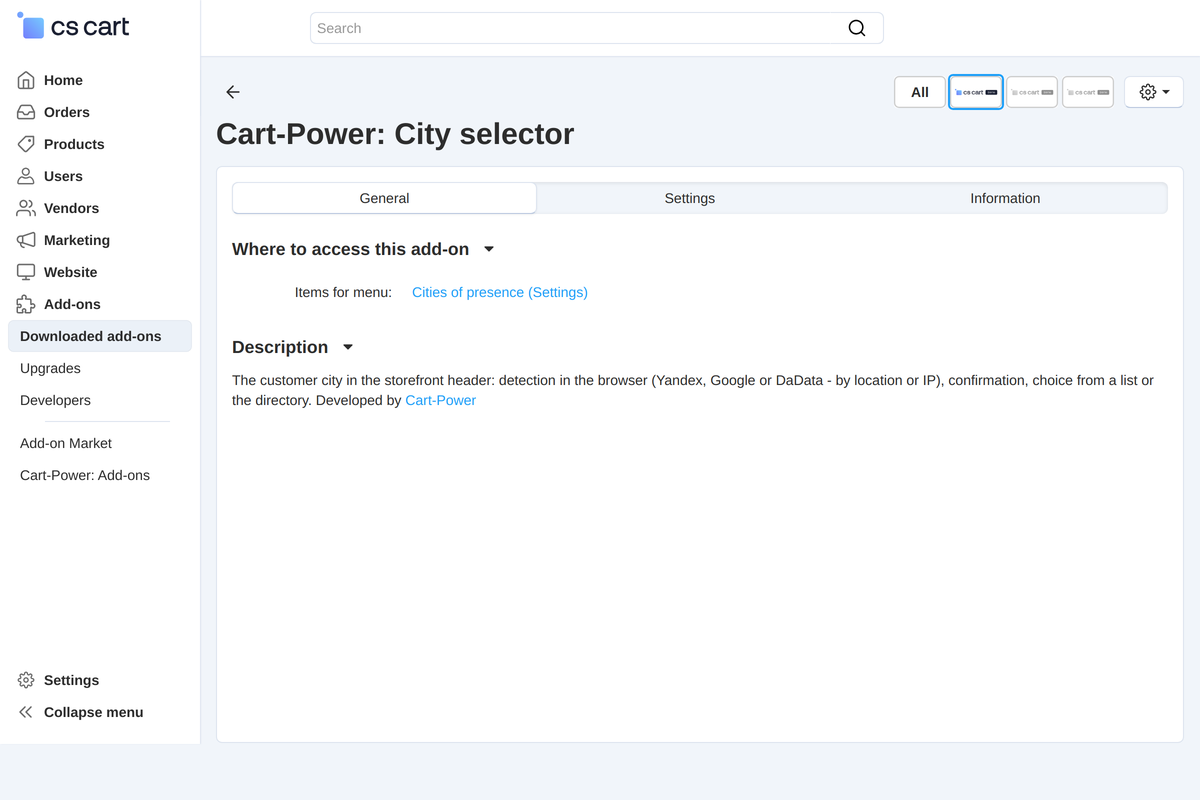The width and height of the screenshot is (1200, 800).
Task: Click the 'Items for menu:' label
Action: pyautogui.click(x=343, y=292)
